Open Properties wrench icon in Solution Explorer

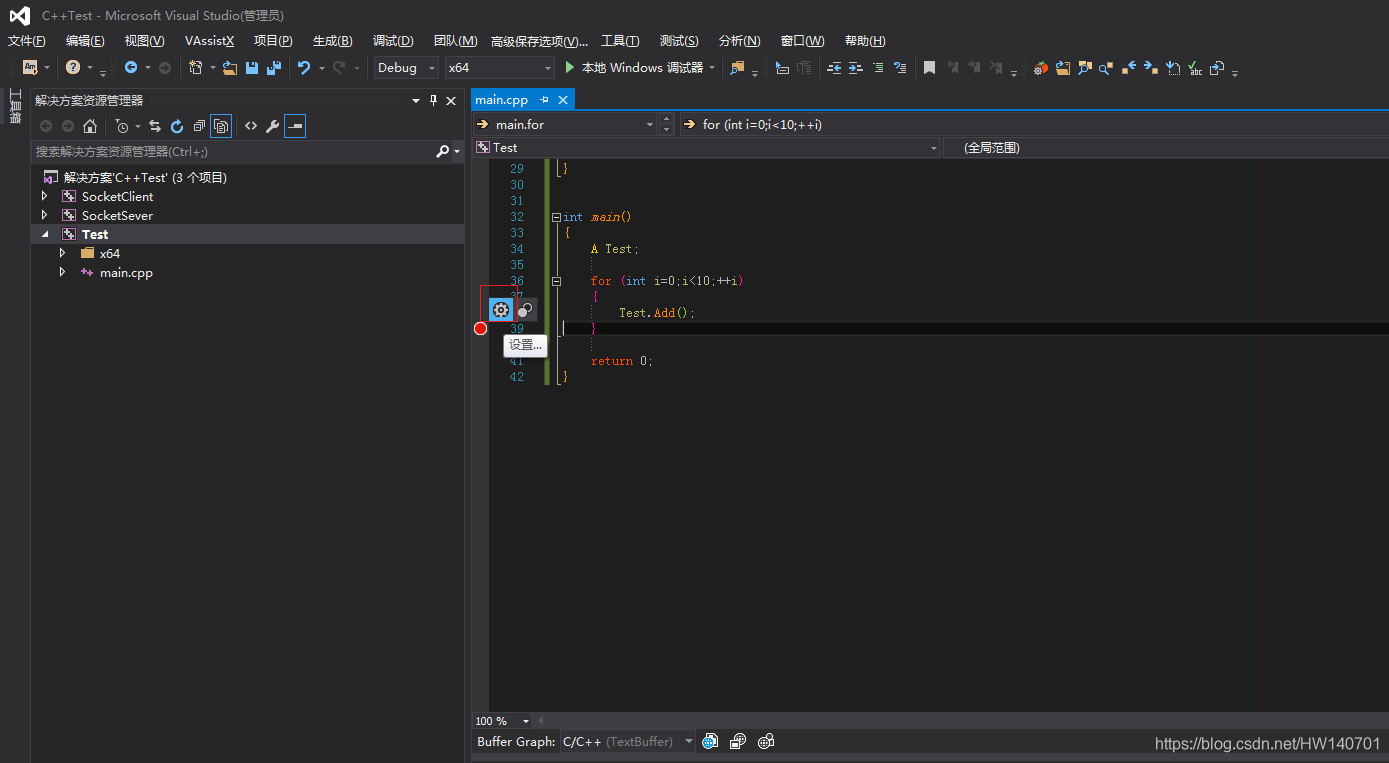272,126
